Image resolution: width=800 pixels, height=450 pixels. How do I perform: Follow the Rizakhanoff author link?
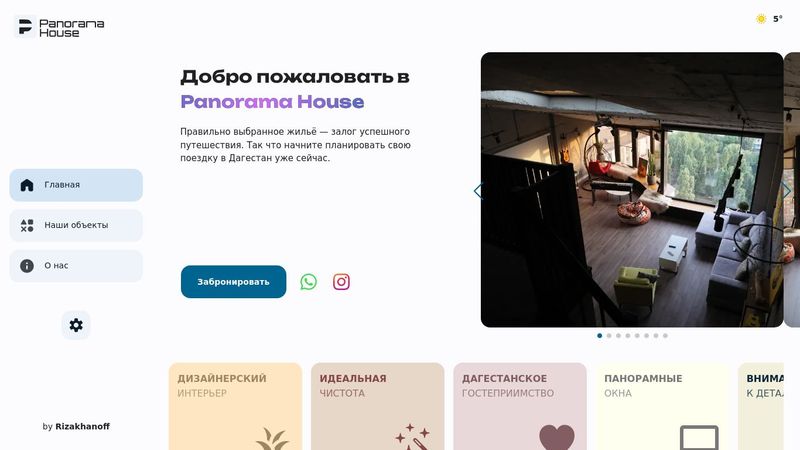[x=82, y=427]
